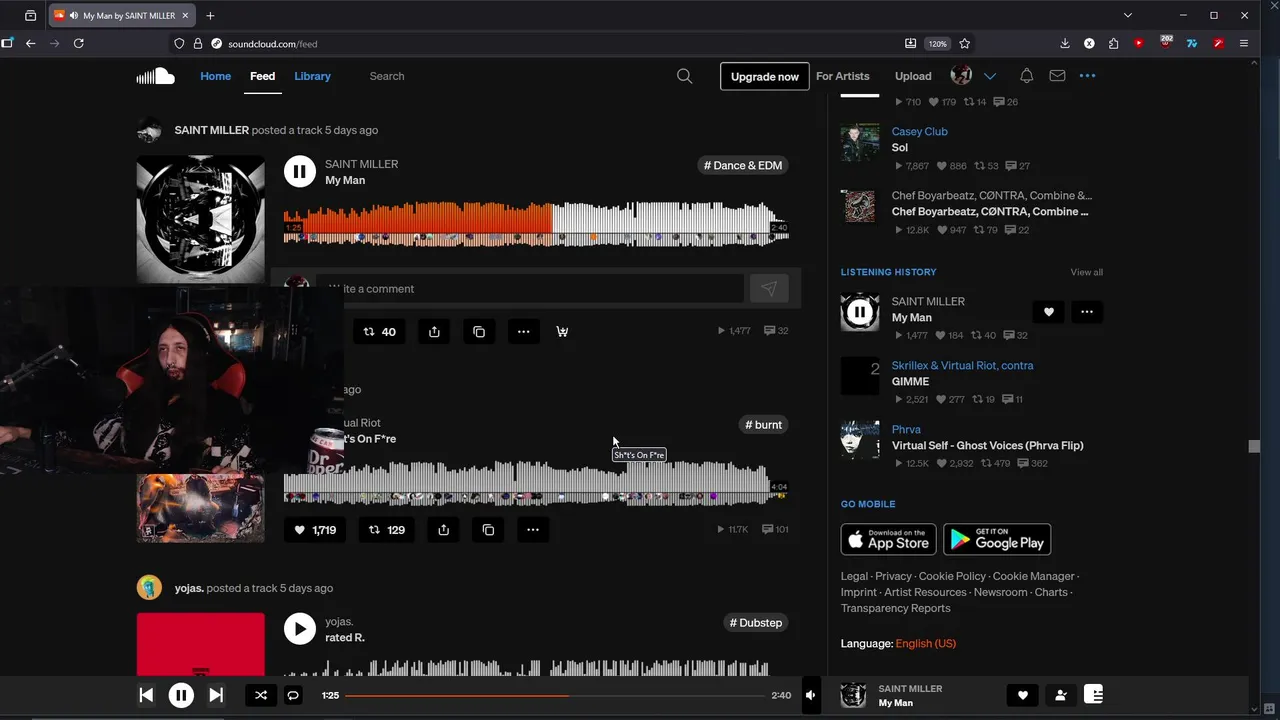
Task: Bookmark this page with star icon
Action: tap(964, 43)
